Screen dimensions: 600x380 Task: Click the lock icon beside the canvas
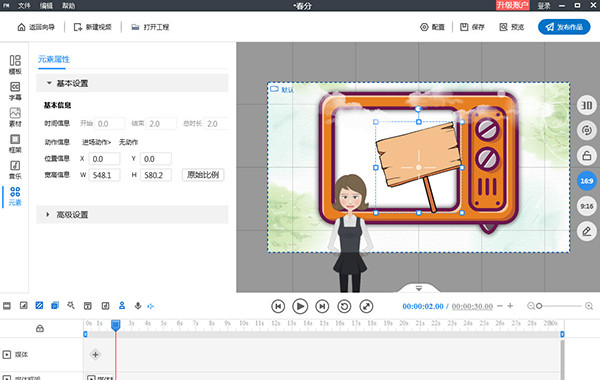[x=587, y=156]
